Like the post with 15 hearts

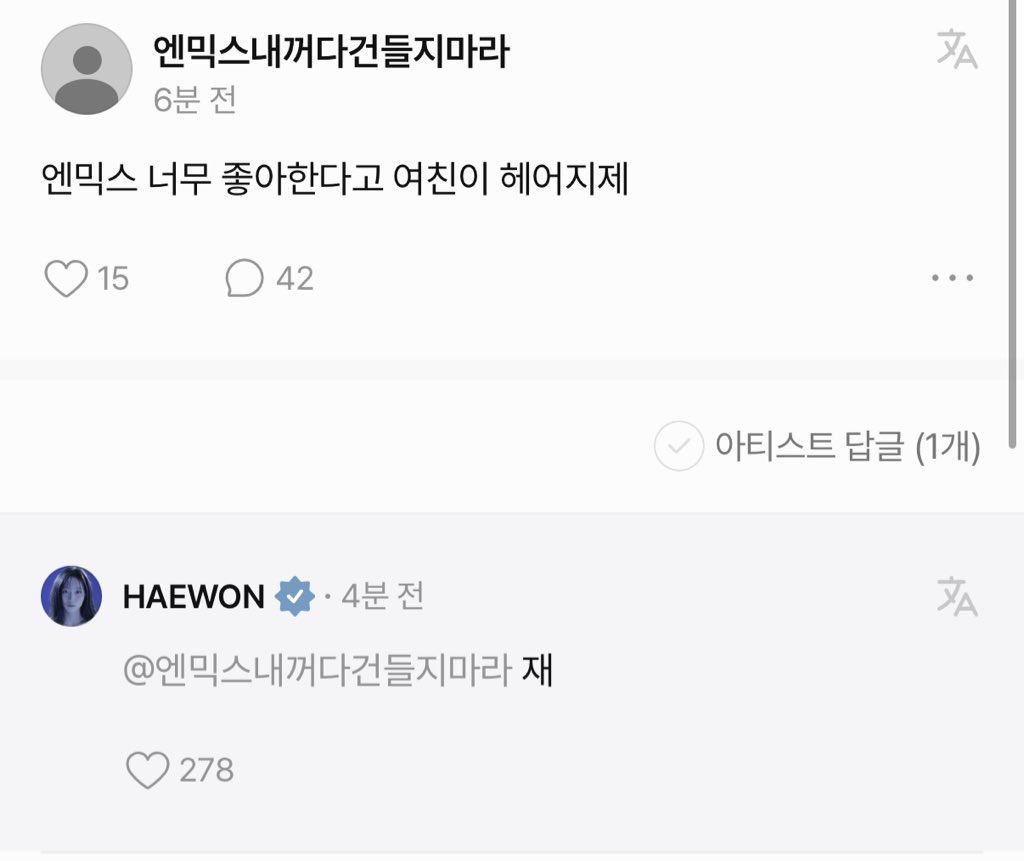66,278
